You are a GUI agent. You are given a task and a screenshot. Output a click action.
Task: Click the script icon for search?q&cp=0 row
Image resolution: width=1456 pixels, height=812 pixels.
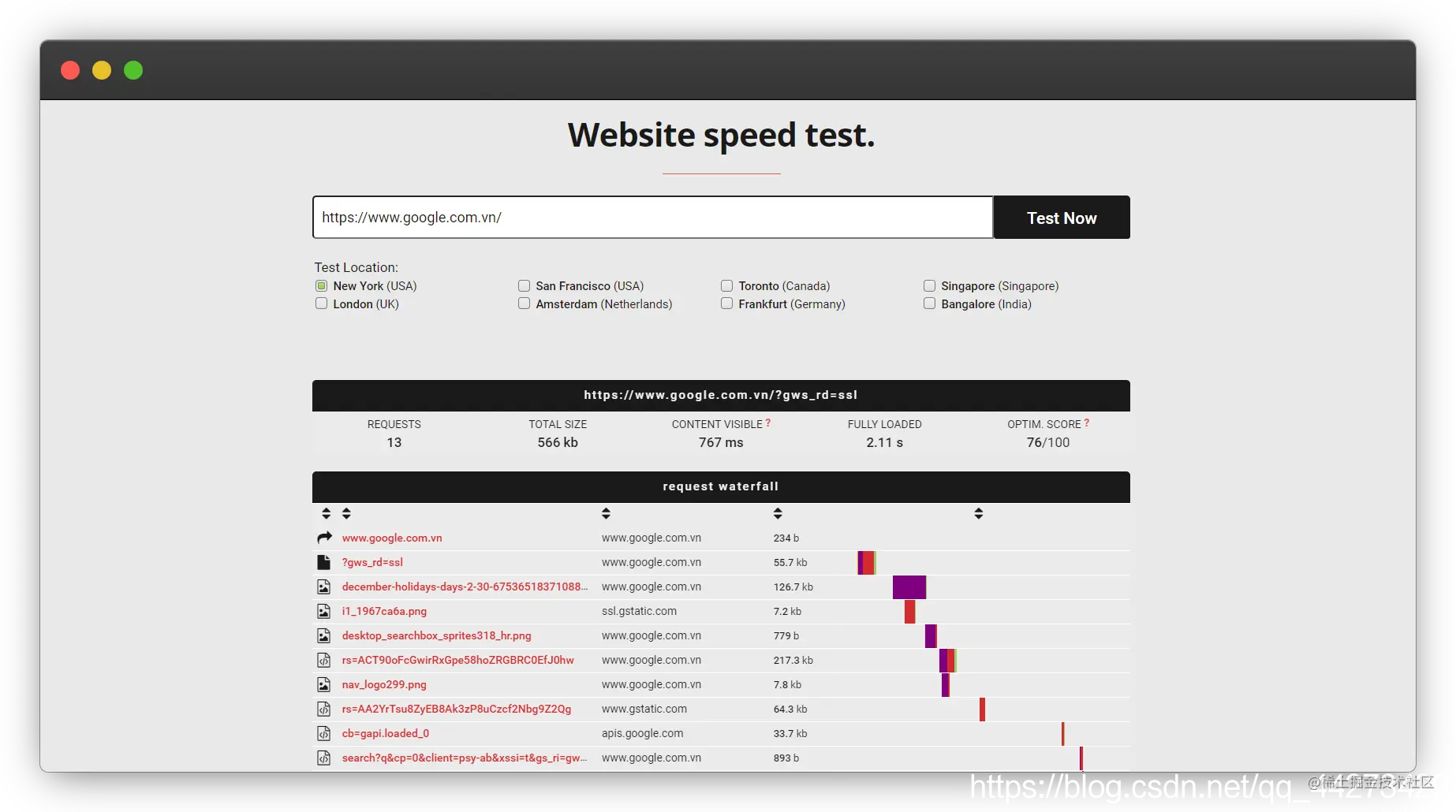(323, 758)
